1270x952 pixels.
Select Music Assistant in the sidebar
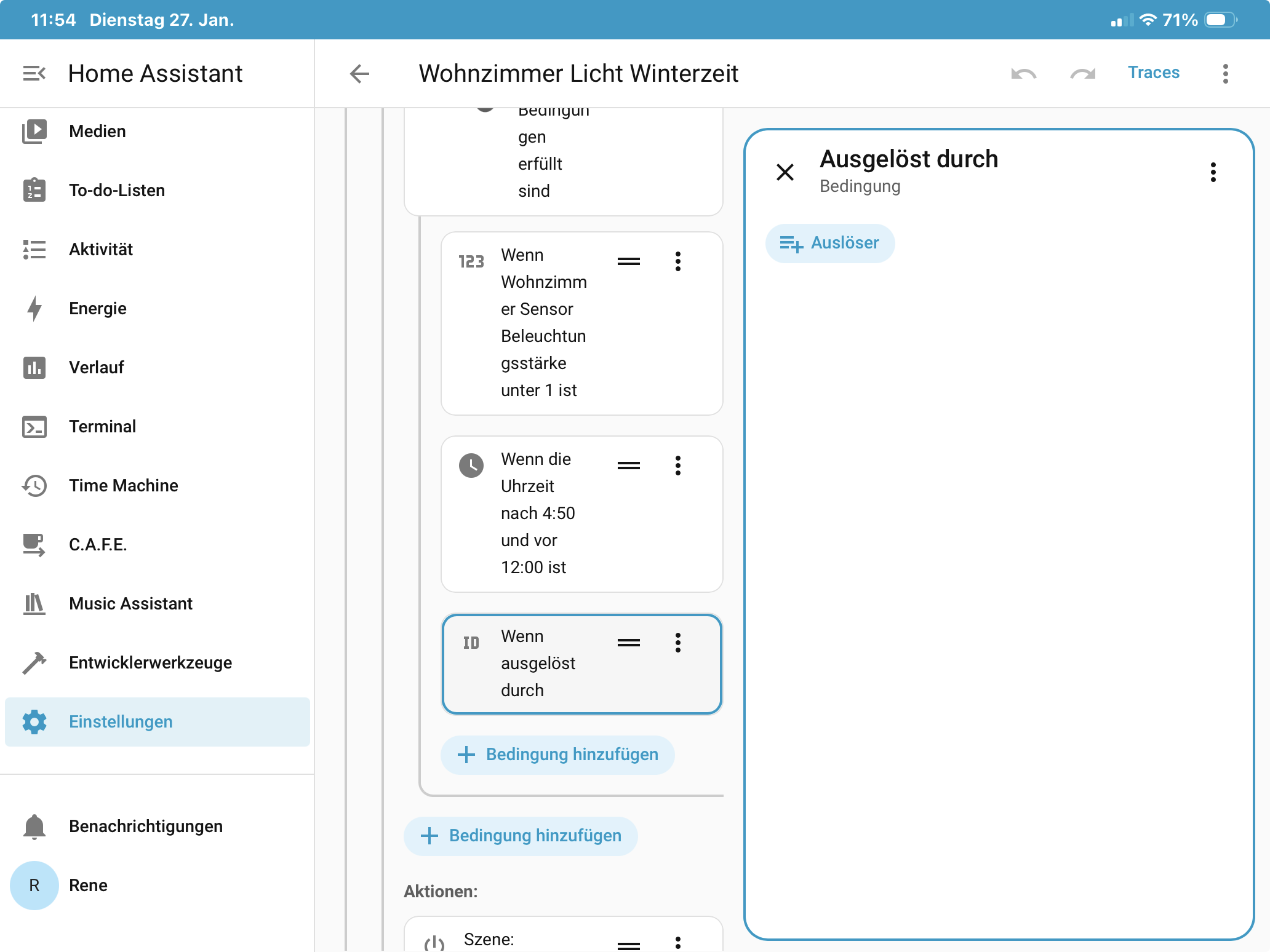point(130,604)
